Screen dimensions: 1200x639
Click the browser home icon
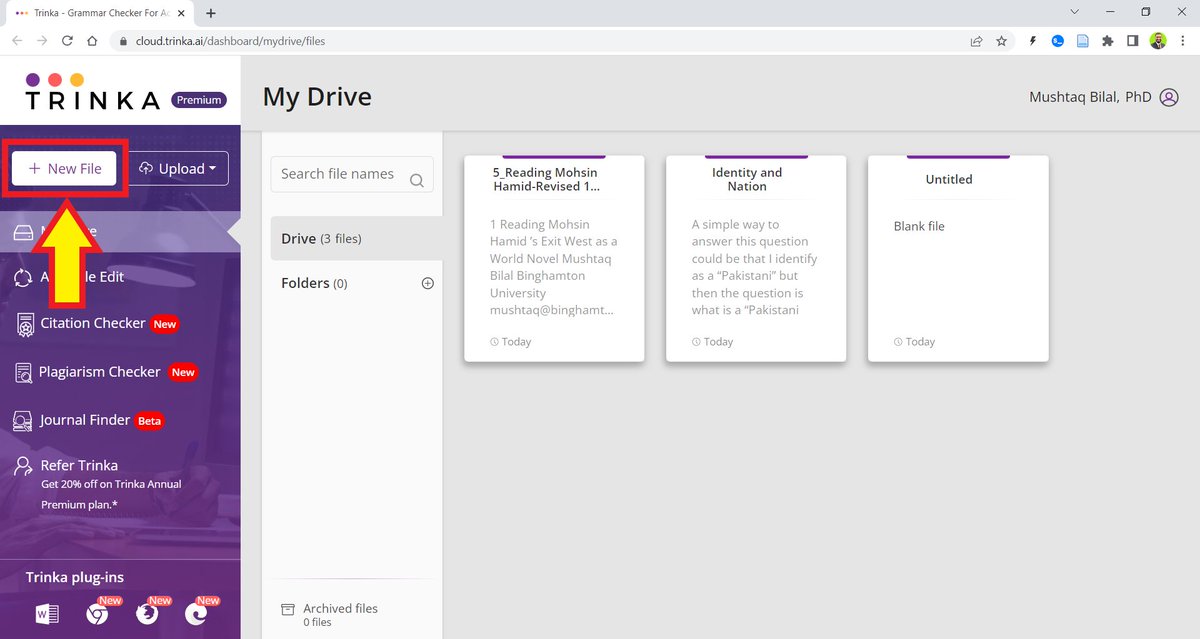(92, 41)
